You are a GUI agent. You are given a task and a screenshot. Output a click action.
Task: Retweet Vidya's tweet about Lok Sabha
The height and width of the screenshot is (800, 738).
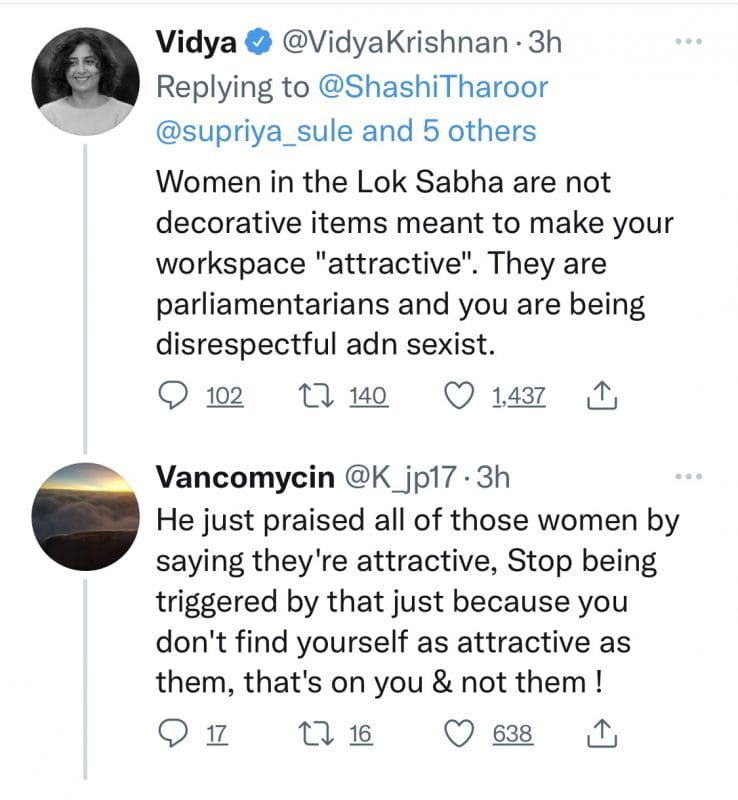point(325,398)
